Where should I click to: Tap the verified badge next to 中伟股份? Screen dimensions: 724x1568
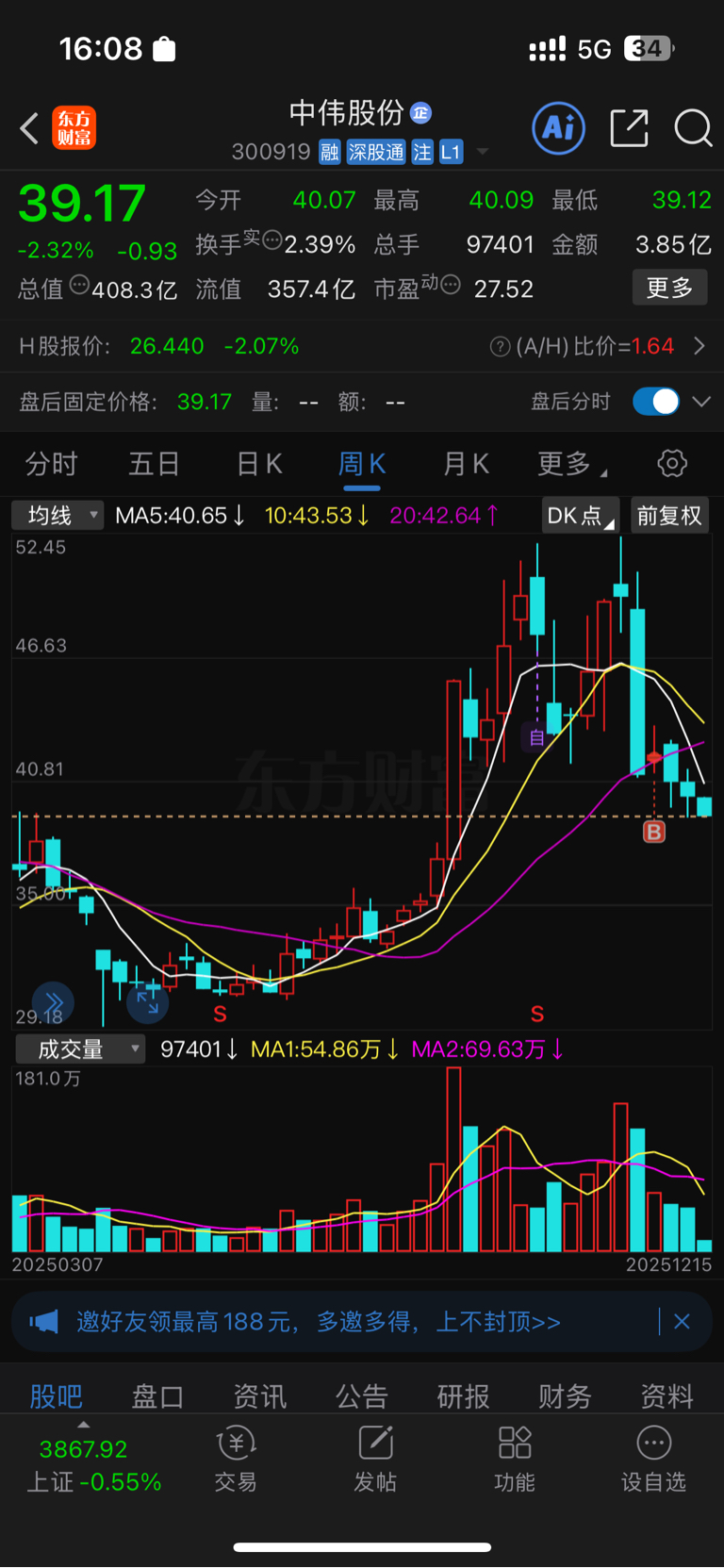[x=420, y=113]
